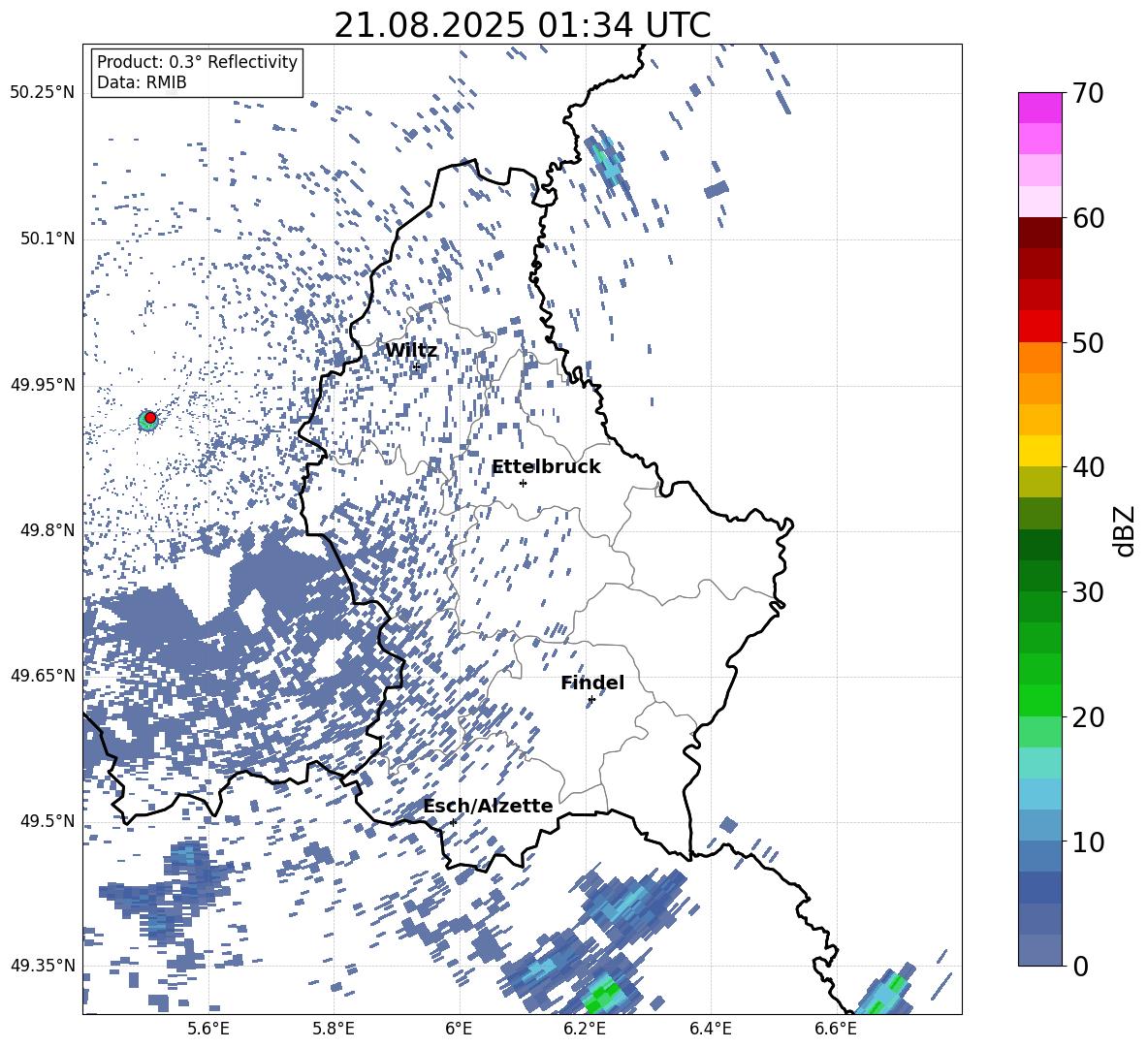1148x1048 pixels.
Task: Click the 60 tick label on colorbar
Action: 1088,218
